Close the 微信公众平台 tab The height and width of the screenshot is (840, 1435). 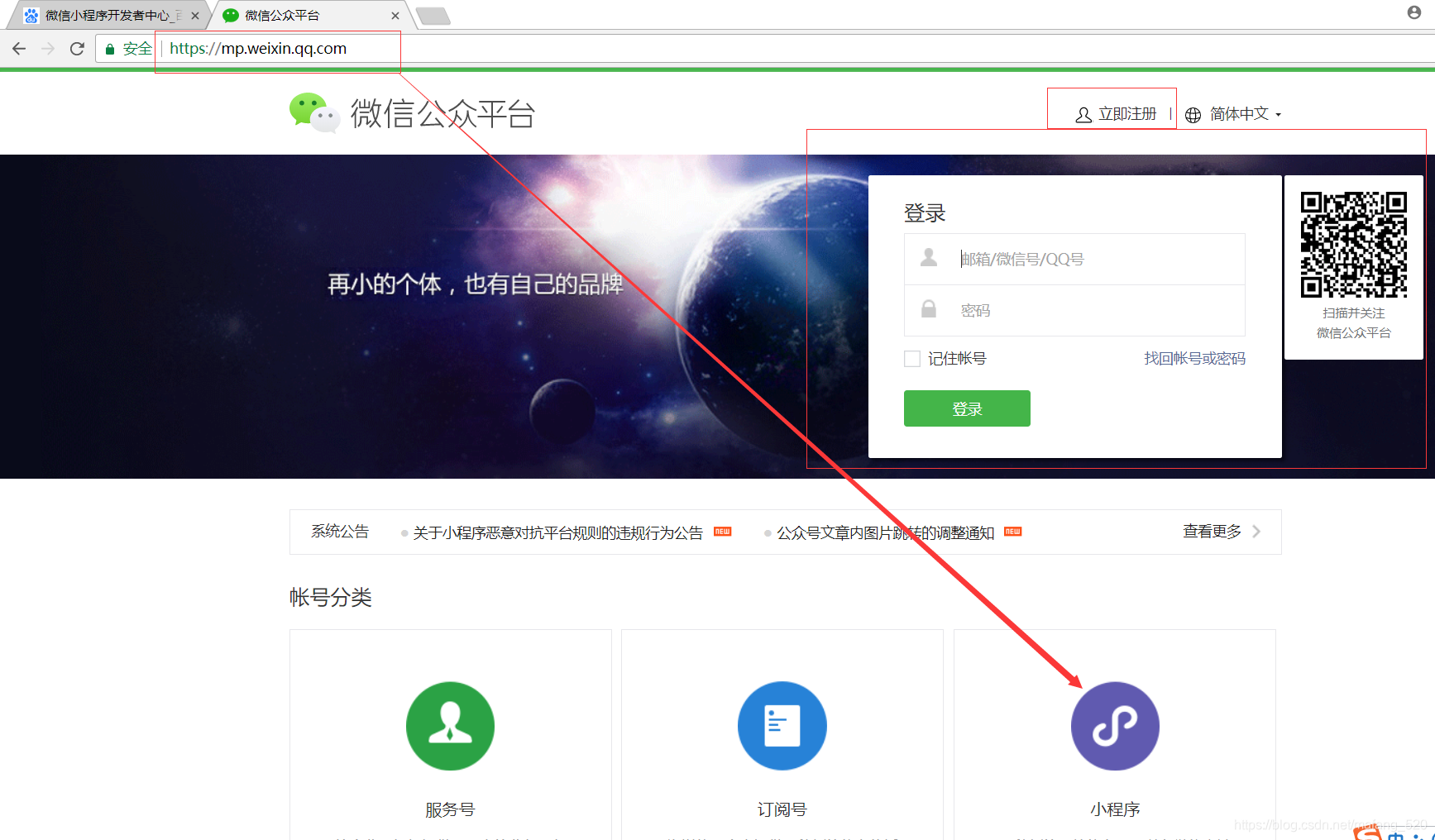[x=395, y=16]
